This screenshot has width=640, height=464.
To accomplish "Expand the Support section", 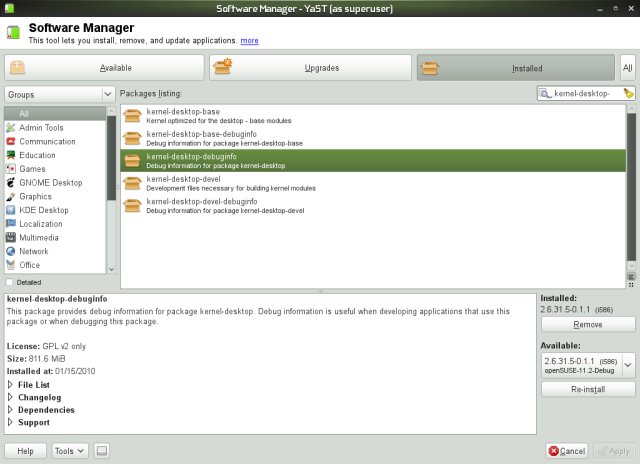I will tap(11, 422).
